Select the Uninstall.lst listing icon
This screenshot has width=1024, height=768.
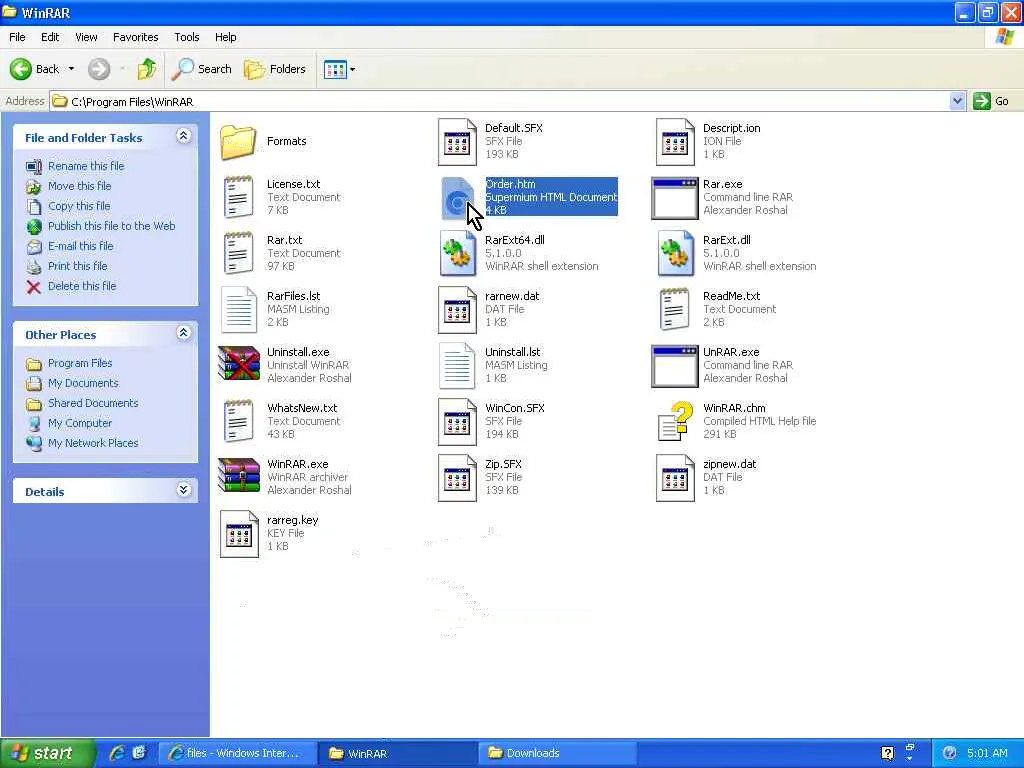pyautogui.click(x=456, y=366)
